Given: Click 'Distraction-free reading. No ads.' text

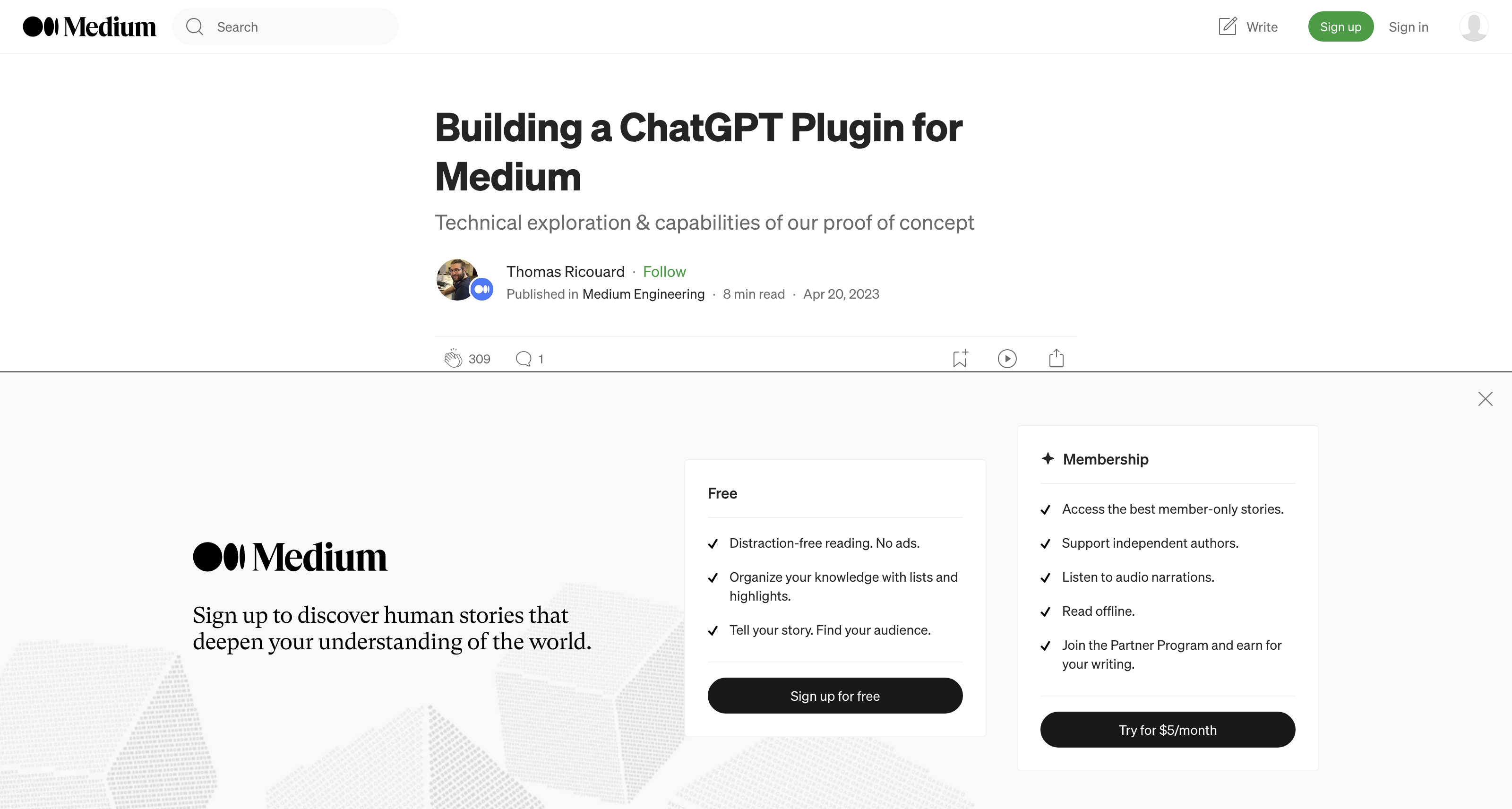Looking at the screenshot, I should [x=824, y=543].
